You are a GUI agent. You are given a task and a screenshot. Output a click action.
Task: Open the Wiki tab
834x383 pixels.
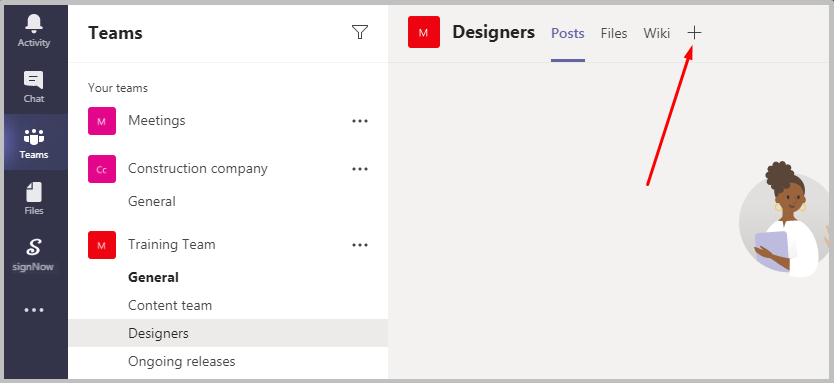(x=656, y=34)
